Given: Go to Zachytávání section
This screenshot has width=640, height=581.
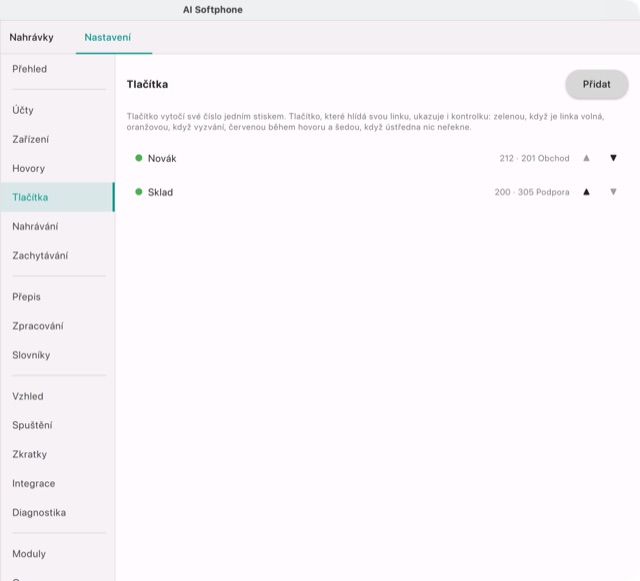Looking at the screenshot, I should click(x=57, y=256).
